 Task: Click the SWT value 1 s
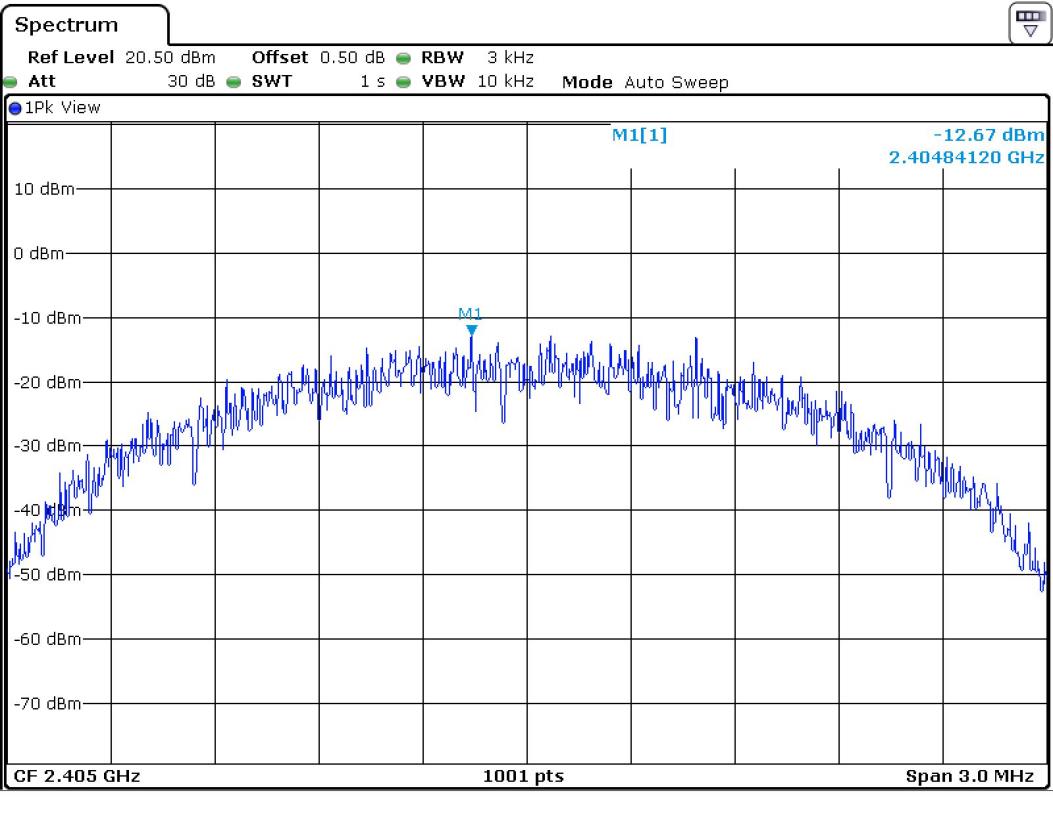373,81
